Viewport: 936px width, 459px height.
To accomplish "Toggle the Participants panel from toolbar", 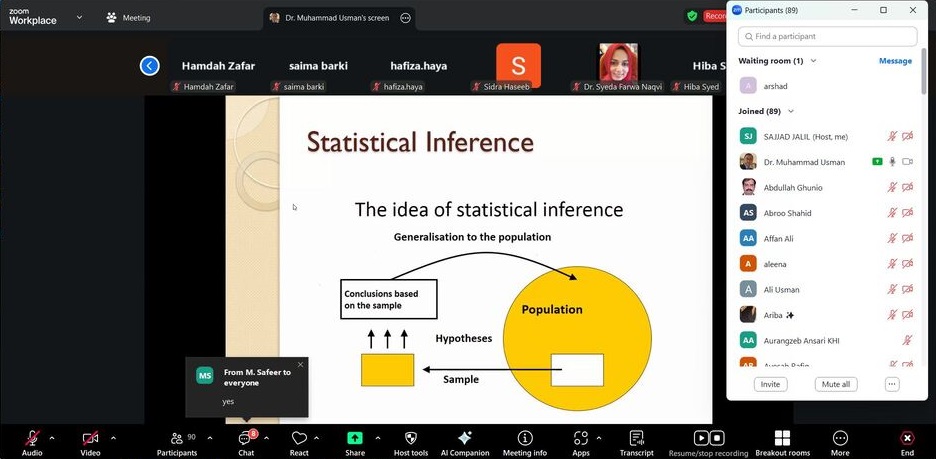I will (177, 443).
